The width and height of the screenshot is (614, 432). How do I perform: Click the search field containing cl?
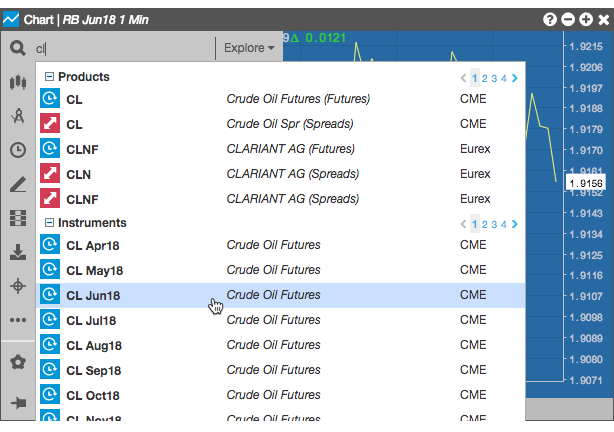coord(125,49)
